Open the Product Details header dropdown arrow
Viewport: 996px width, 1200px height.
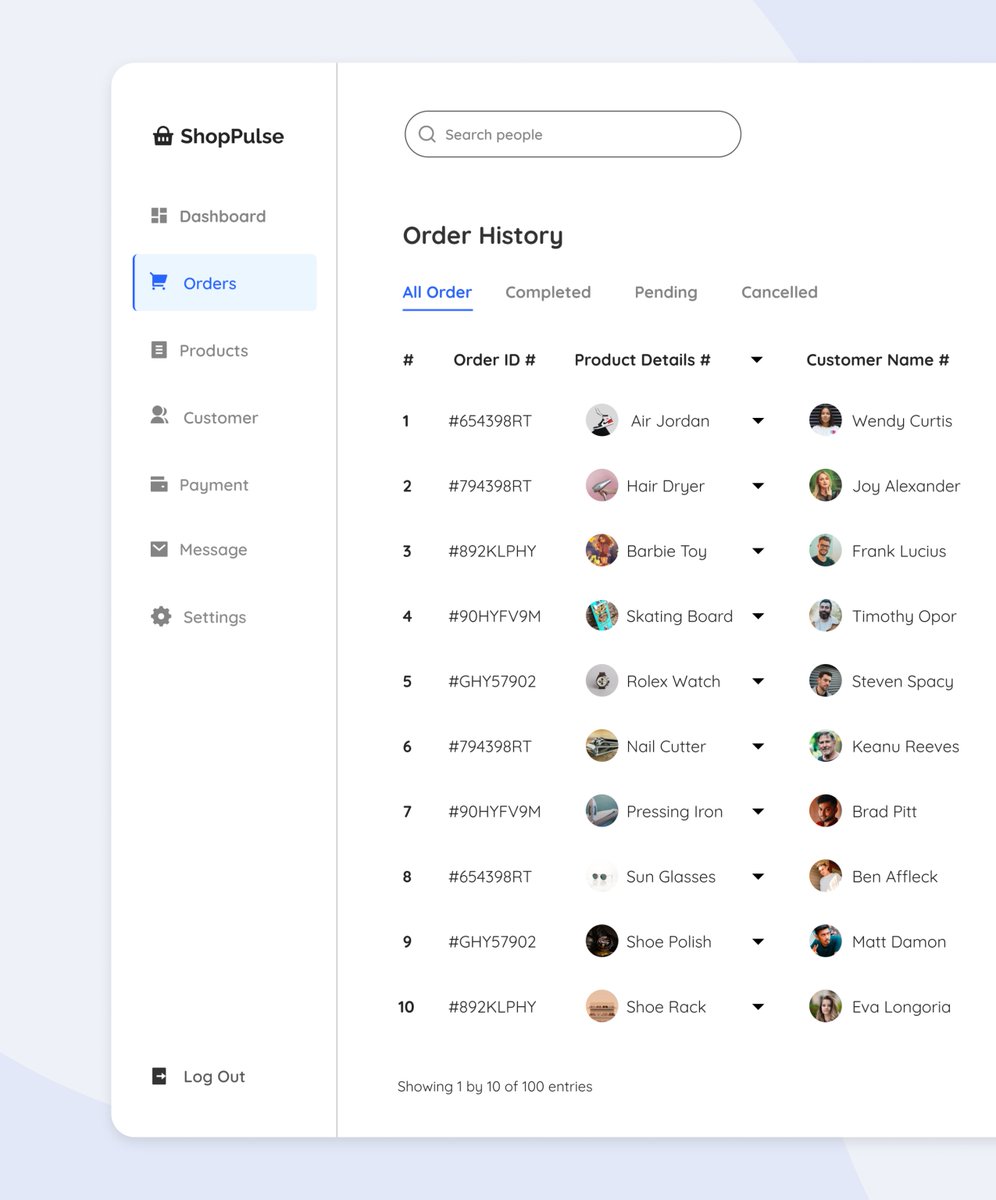pos(757,360)
